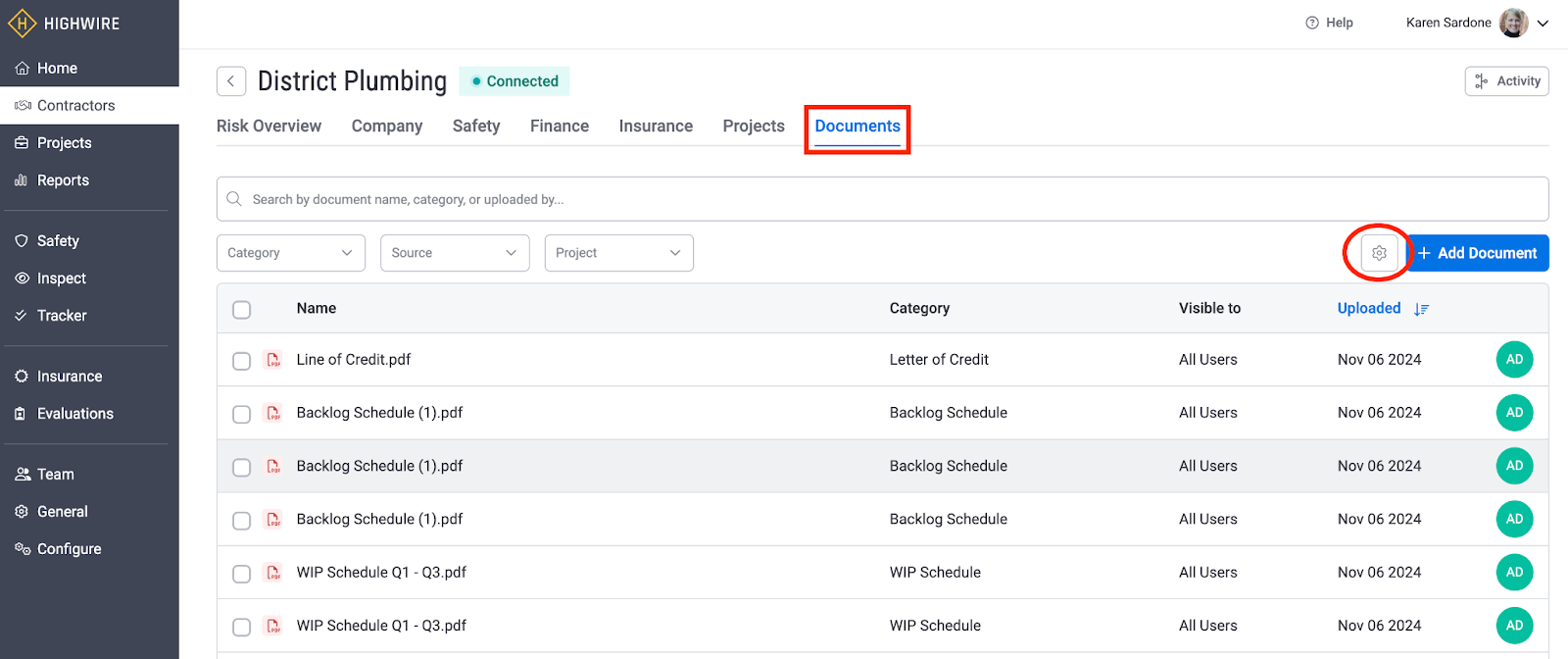Image resolution: width=1568 pixels, height=659 pixels.
Task: Expand the user menu chevron
Action: [x=1543, y=24]
